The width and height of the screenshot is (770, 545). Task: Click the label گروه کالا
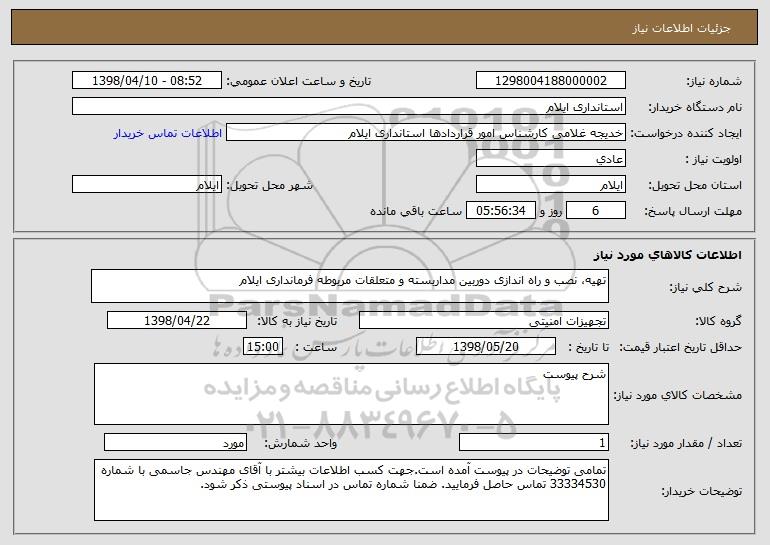(718, 321)
